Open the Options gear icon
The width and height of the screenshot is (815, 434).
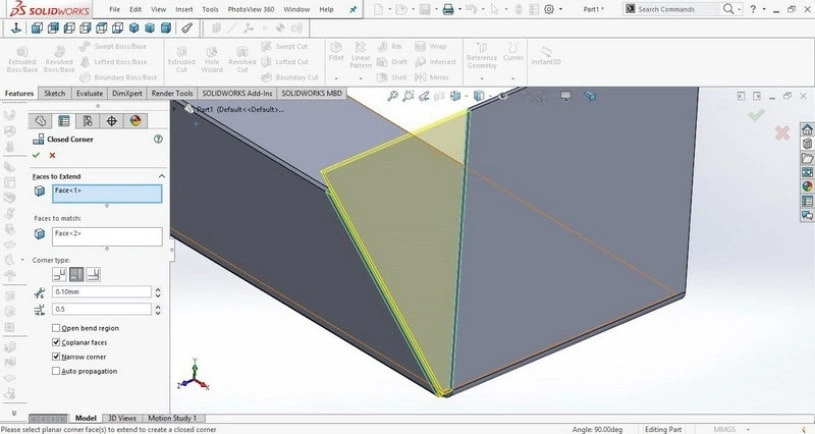coord(547,9)
